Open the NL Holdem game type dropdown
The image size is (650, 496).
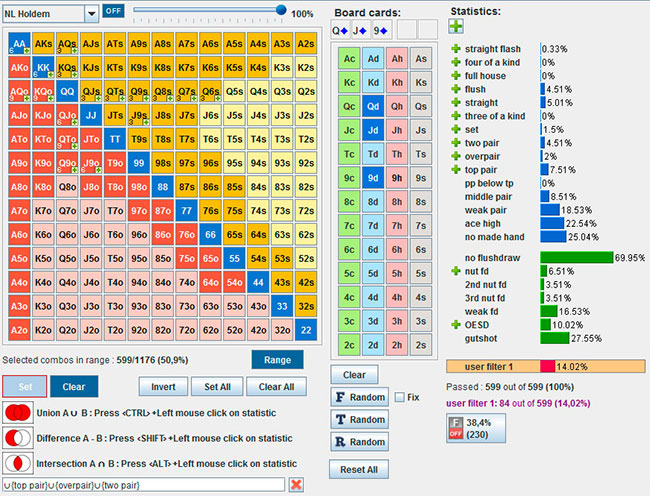[91, 13]
